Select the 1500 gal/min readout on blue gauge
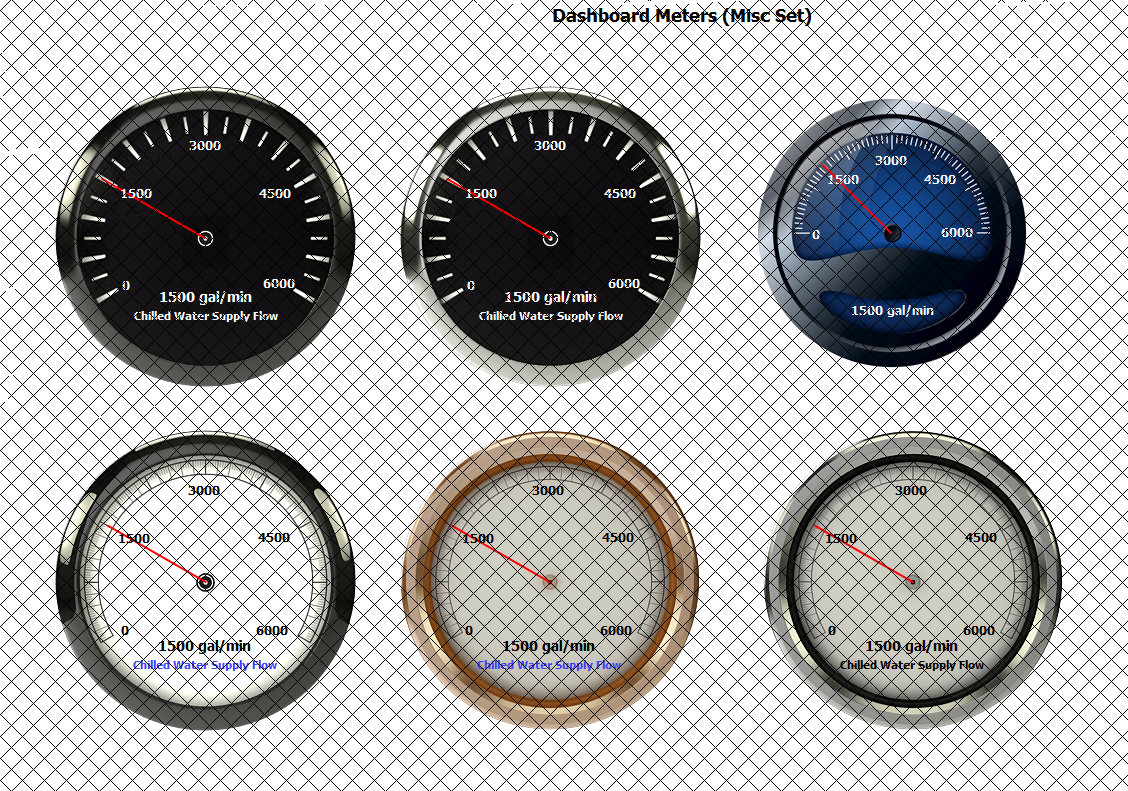The width and height of the screenshot is (1128, 791). tap(892, 310)
